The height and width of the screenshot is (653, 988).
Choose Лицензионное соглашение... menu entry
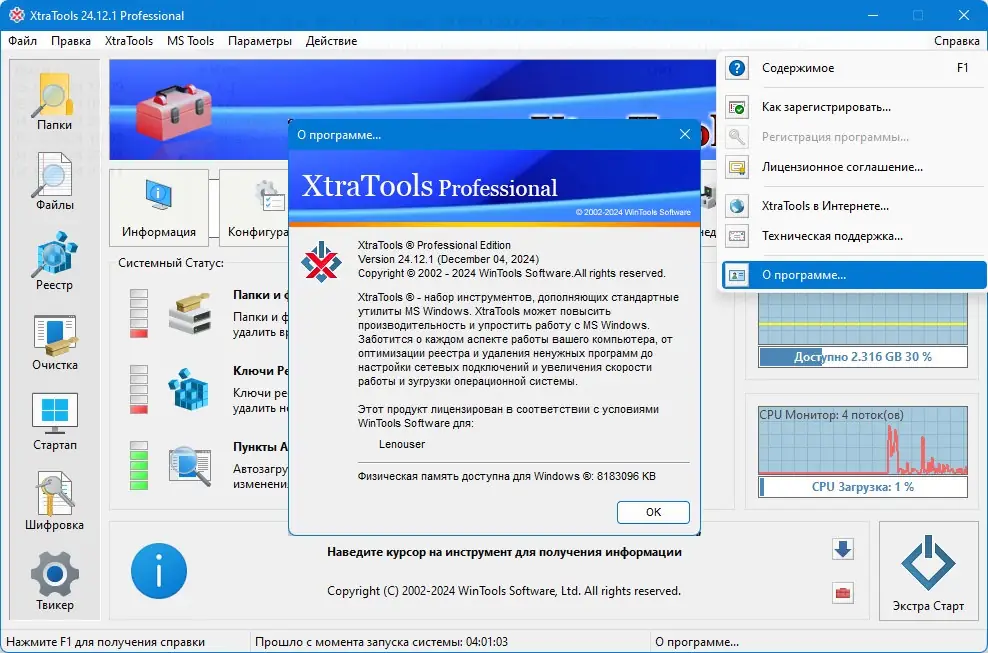click(x=854, y=167)
